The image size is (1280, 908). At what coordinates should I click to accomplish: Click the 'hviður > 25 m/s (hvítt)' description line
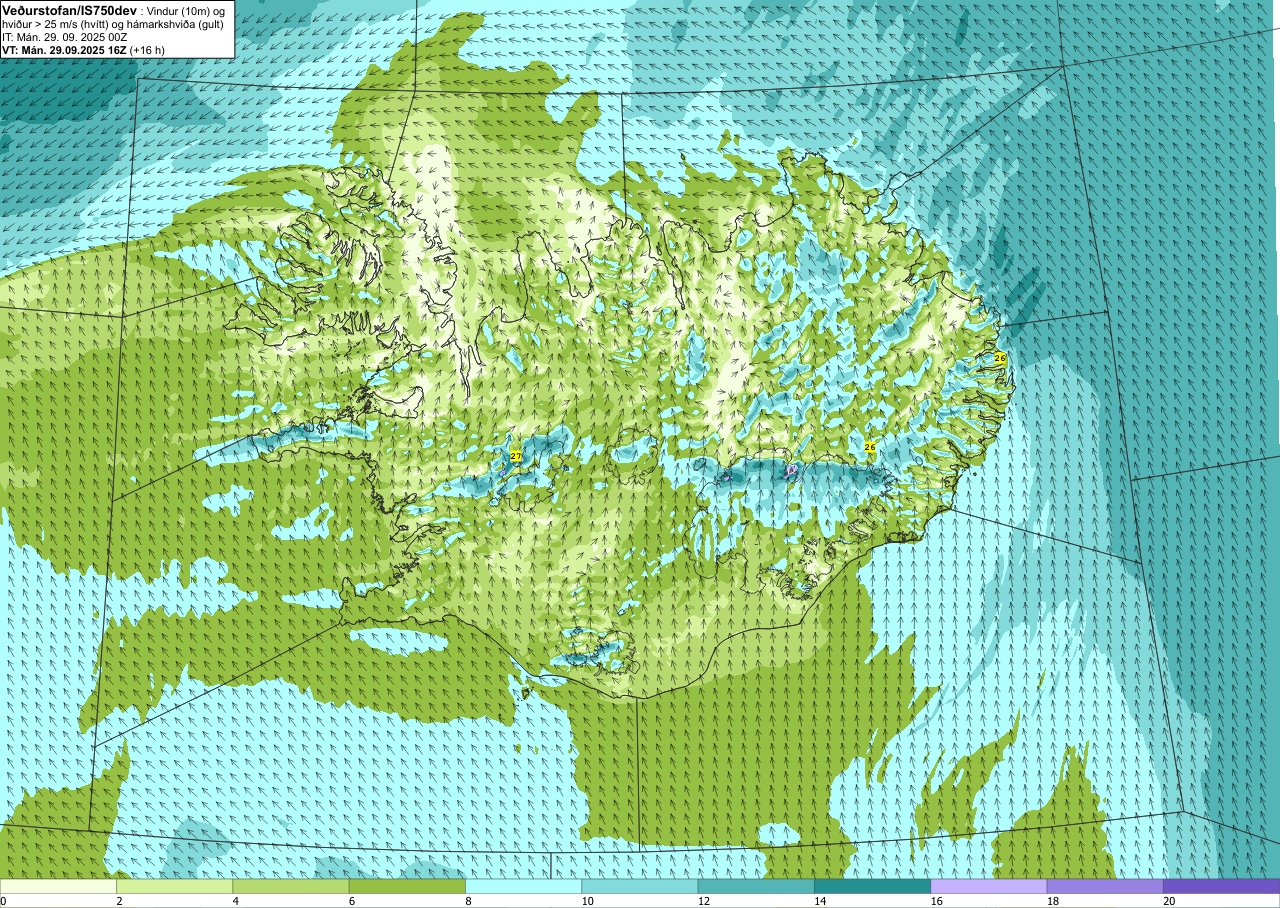(55, 24)
